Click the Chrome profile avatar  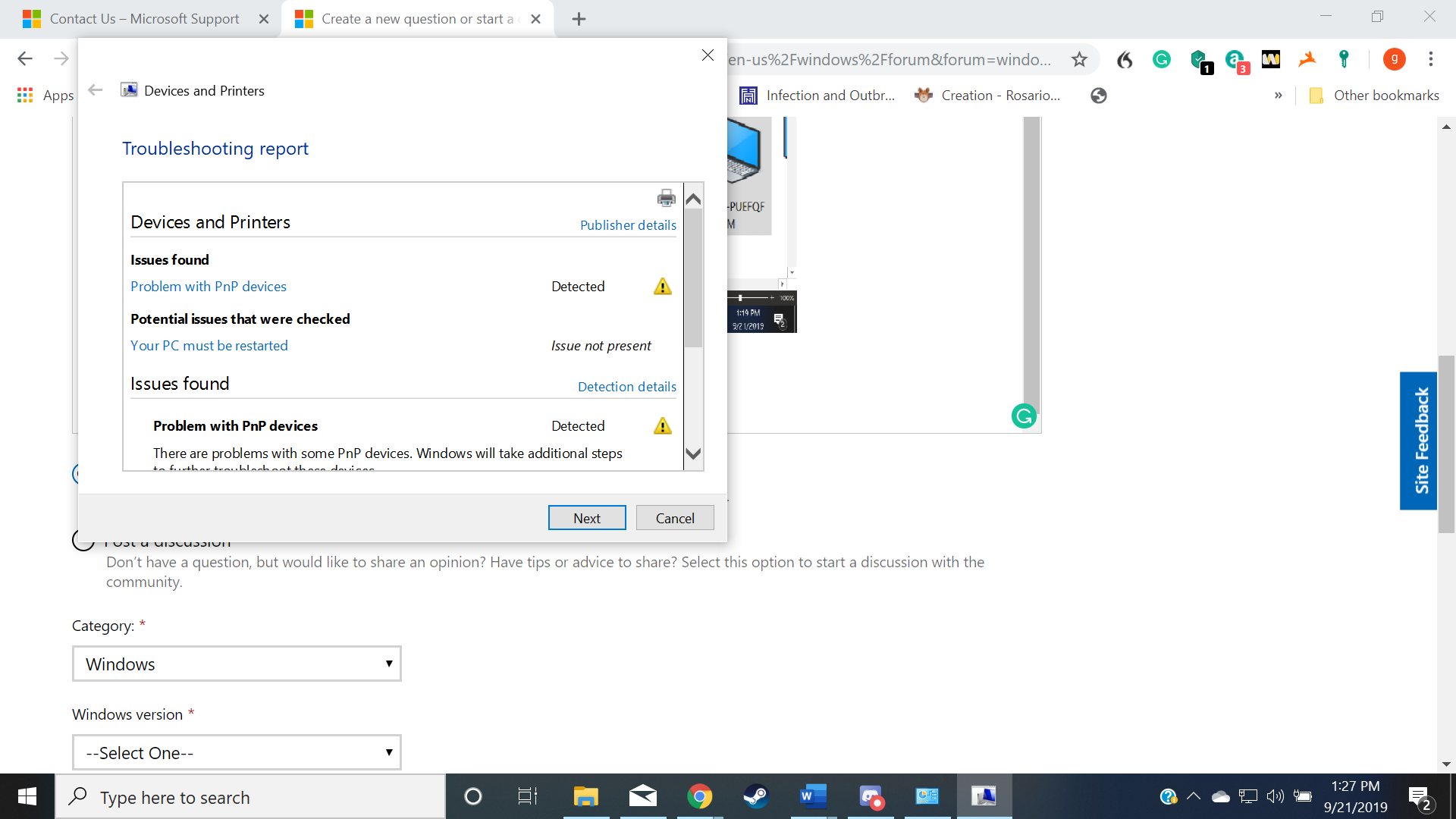[1394, 59]
